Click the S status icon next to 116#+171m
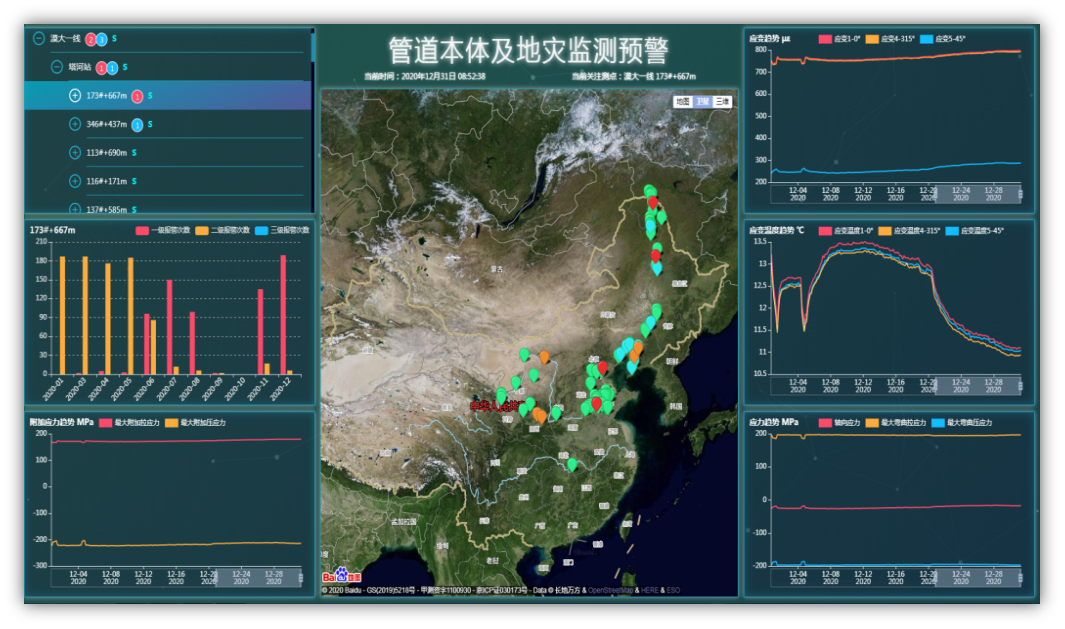 coord(133,181)
